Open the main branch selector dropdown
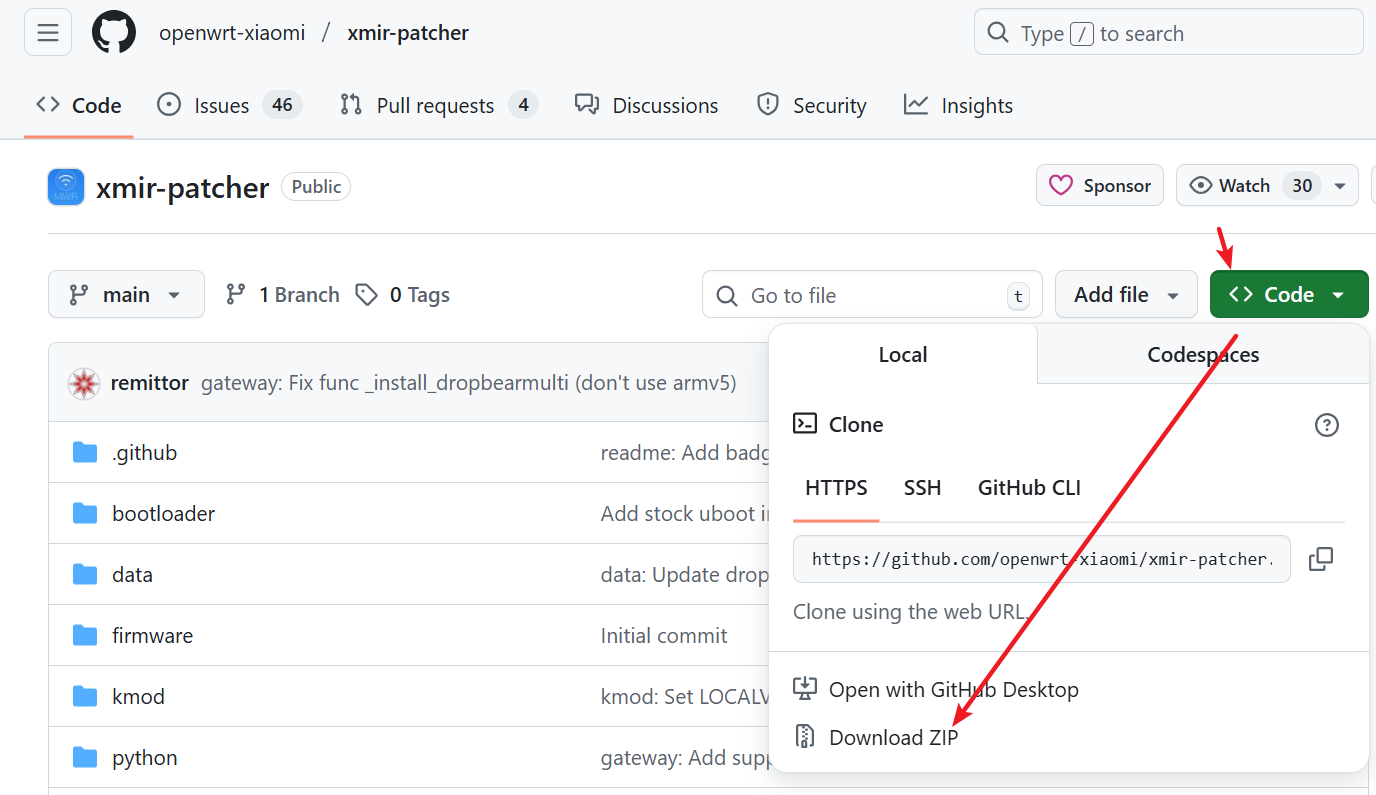 (x=126, y=295)
